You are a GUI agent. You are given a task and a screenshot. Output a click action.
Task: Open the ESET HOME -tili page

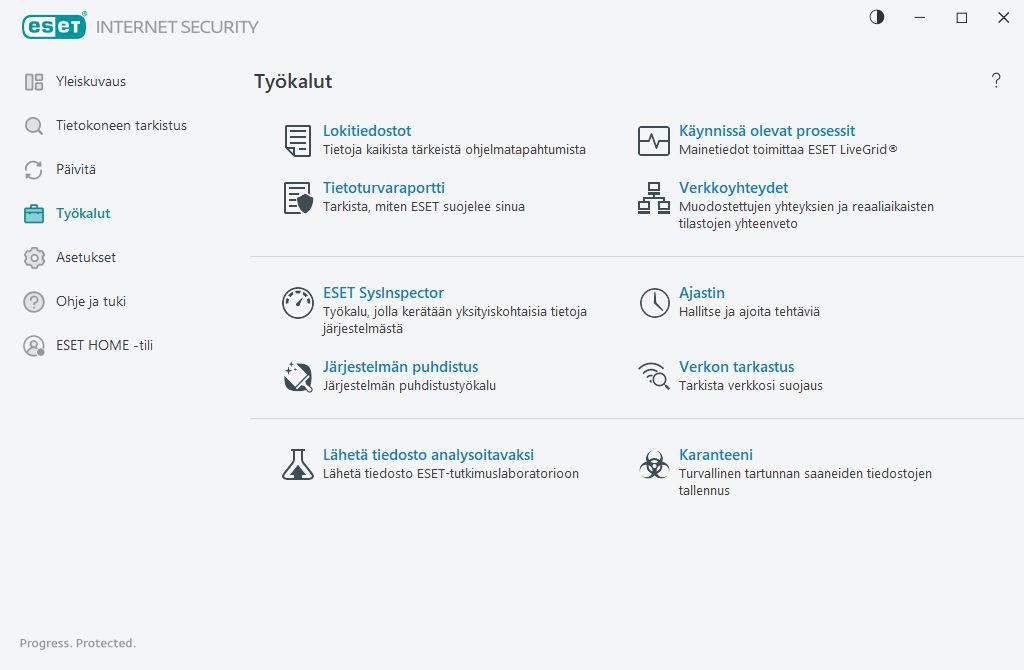coord(104,346)
